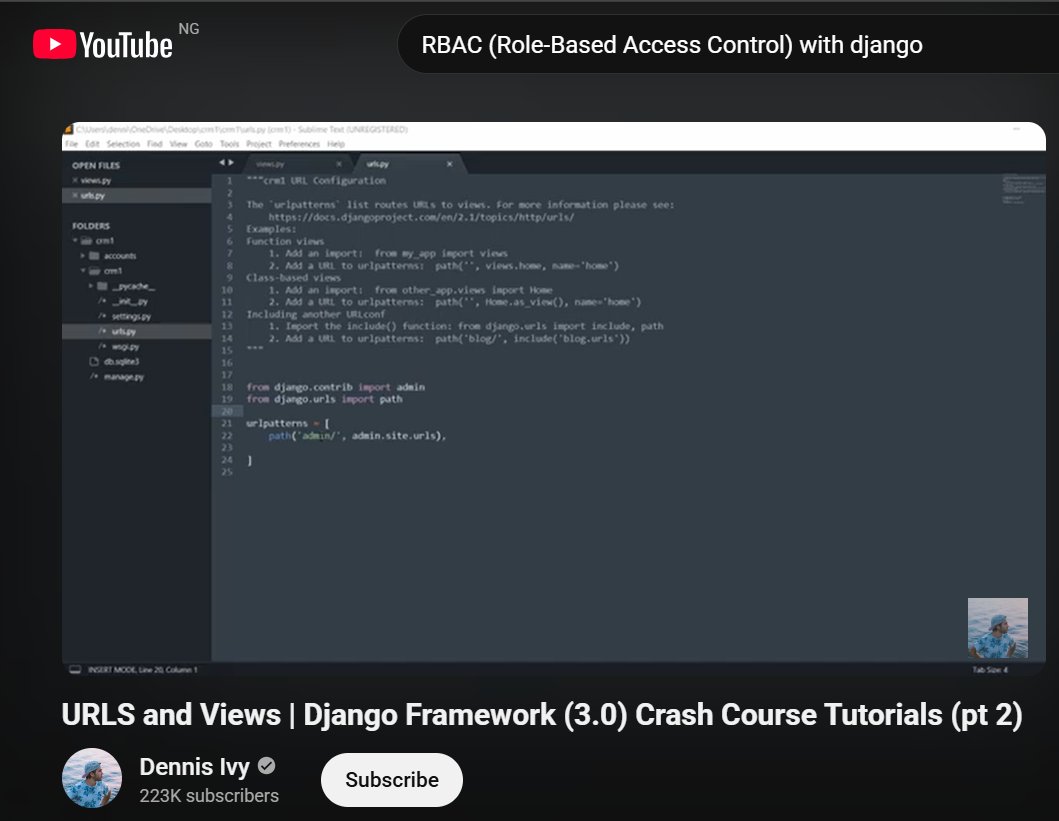Screen dimensions: 1059x821
Task: Click the FOLDERS sidebar heading
Action: 91,226
